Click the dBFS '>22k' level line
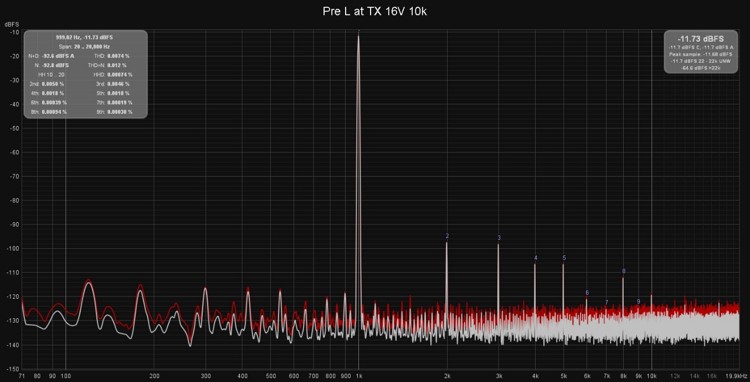Screen dimensions: 750x382 pos(700,68)
